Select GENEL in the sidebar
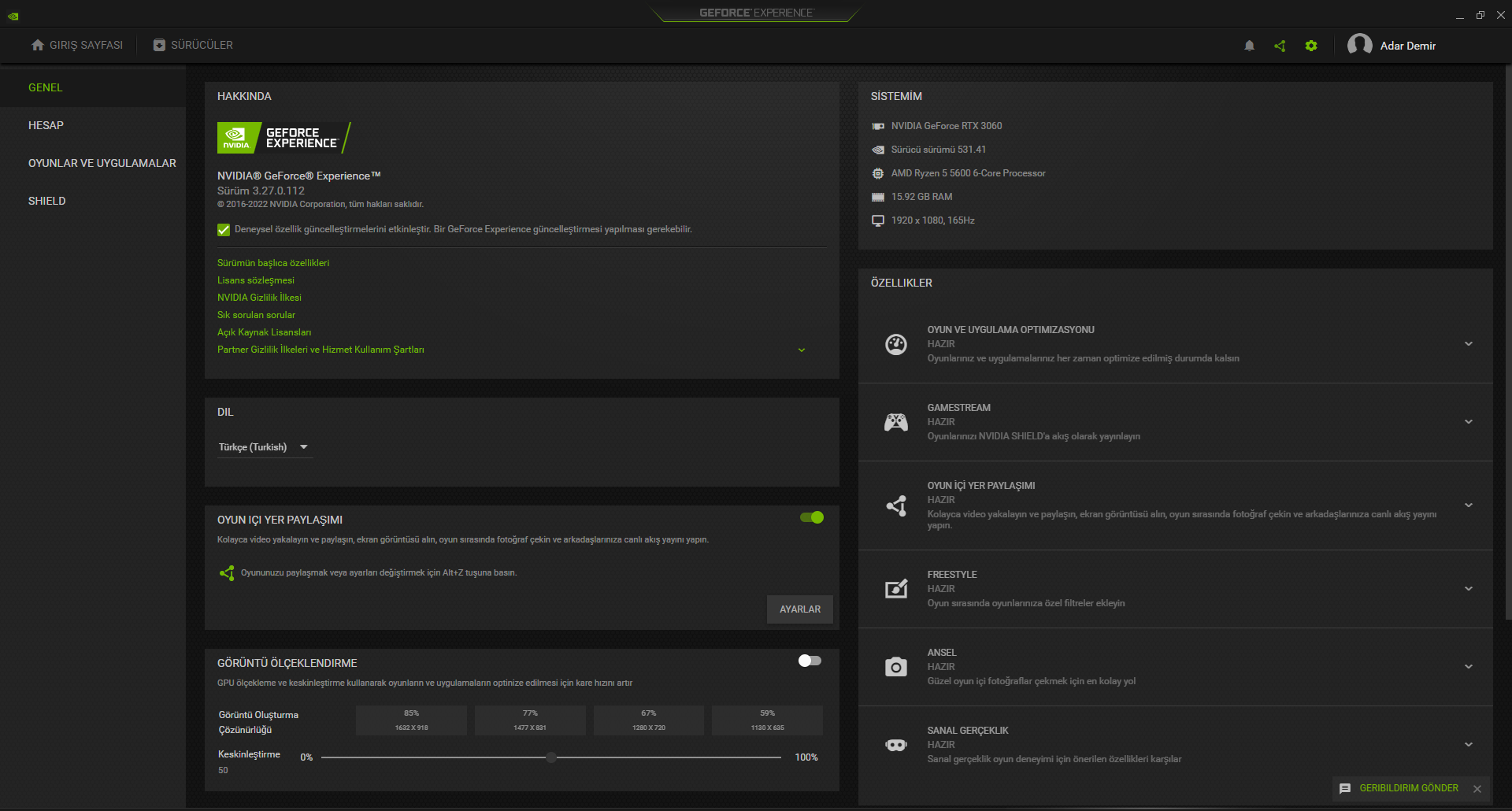This screenshot has width=1512, height=811. [93, 87]
